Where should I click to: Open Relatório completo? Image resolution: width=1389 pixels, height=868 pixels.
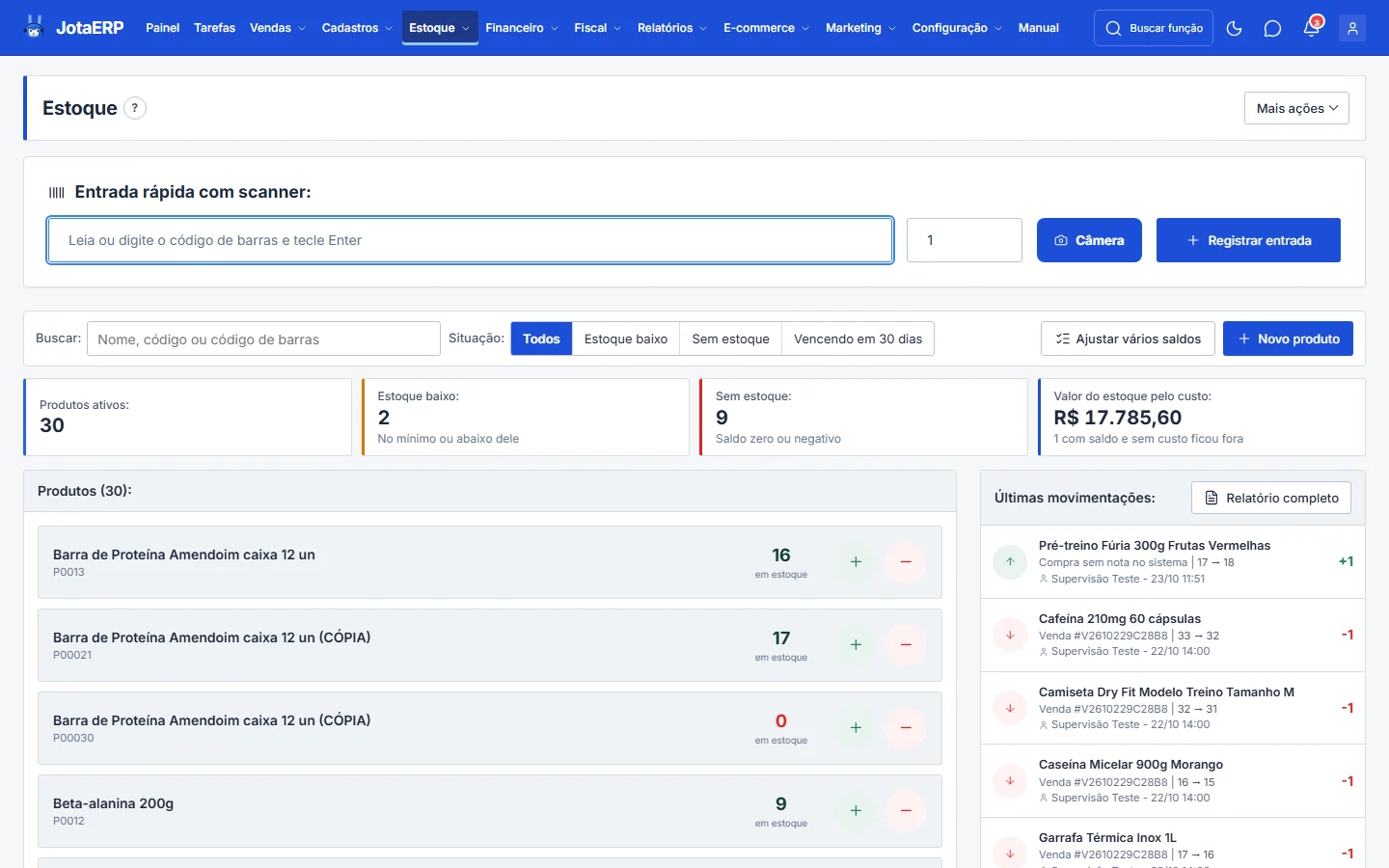(1271, 498)
